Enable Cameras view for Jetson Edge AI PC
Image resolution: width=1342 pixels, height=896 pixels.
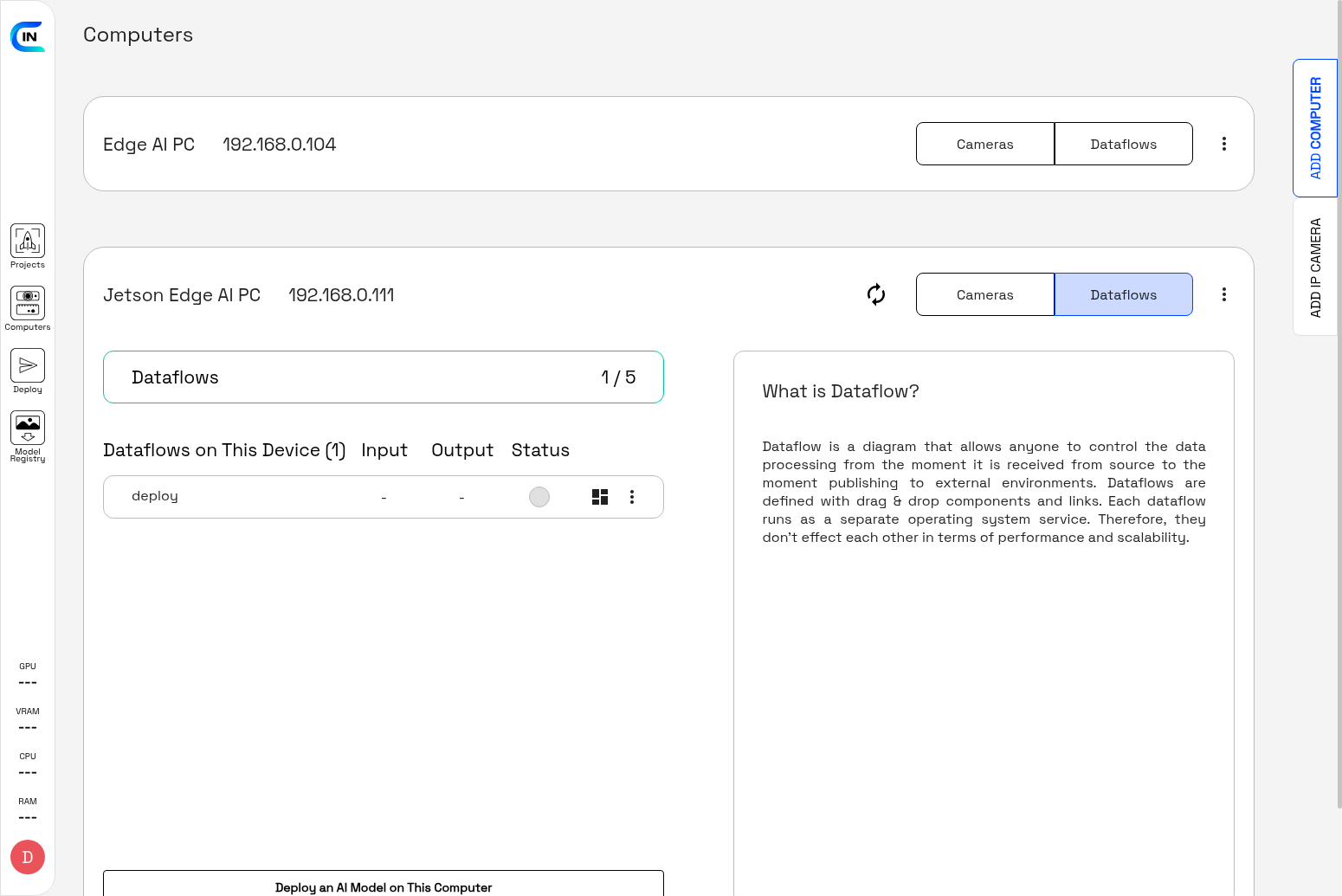(984, 294)
